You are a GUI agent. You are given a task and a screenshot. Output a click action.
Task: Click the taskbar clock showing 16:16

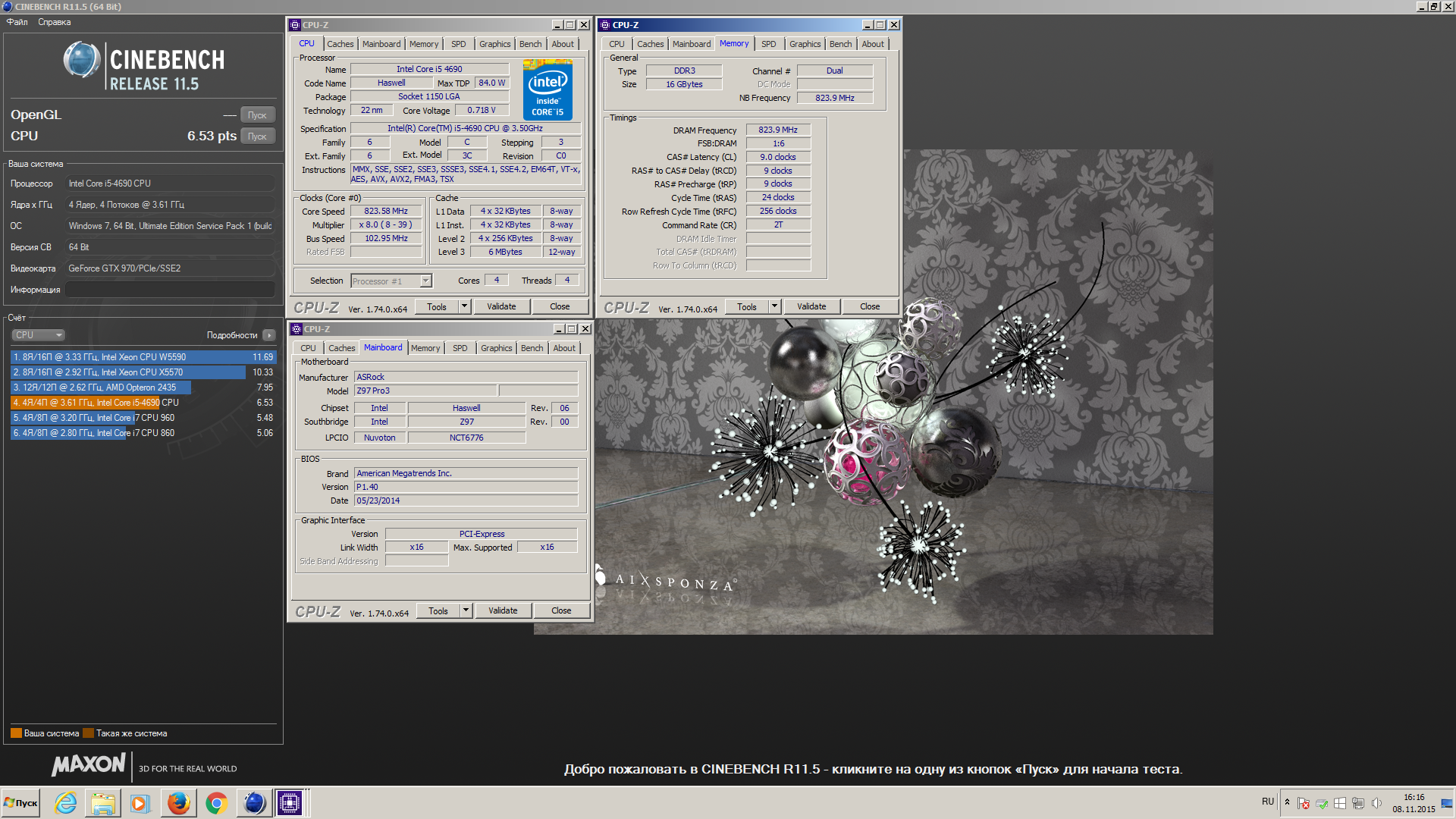tap(1414, 803)
